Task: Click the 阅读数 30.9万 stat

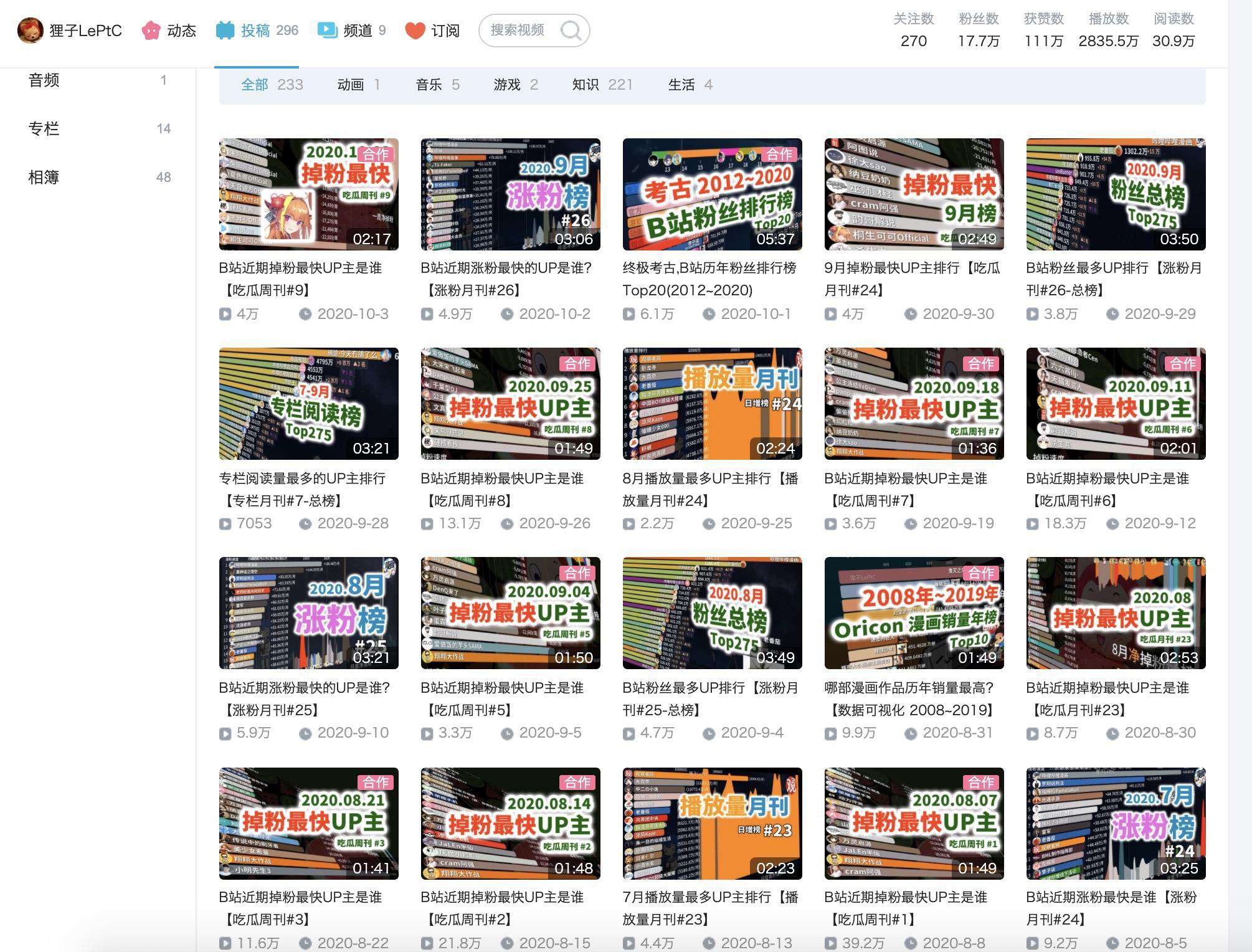Action: 1174,30
